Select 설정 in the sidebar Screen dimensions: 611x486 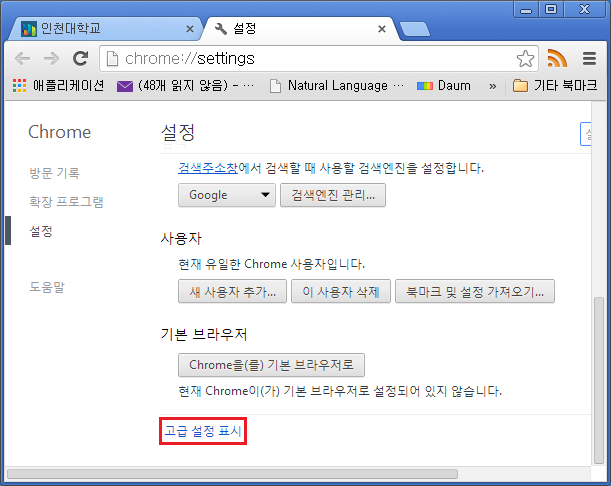tap(41, 231)
